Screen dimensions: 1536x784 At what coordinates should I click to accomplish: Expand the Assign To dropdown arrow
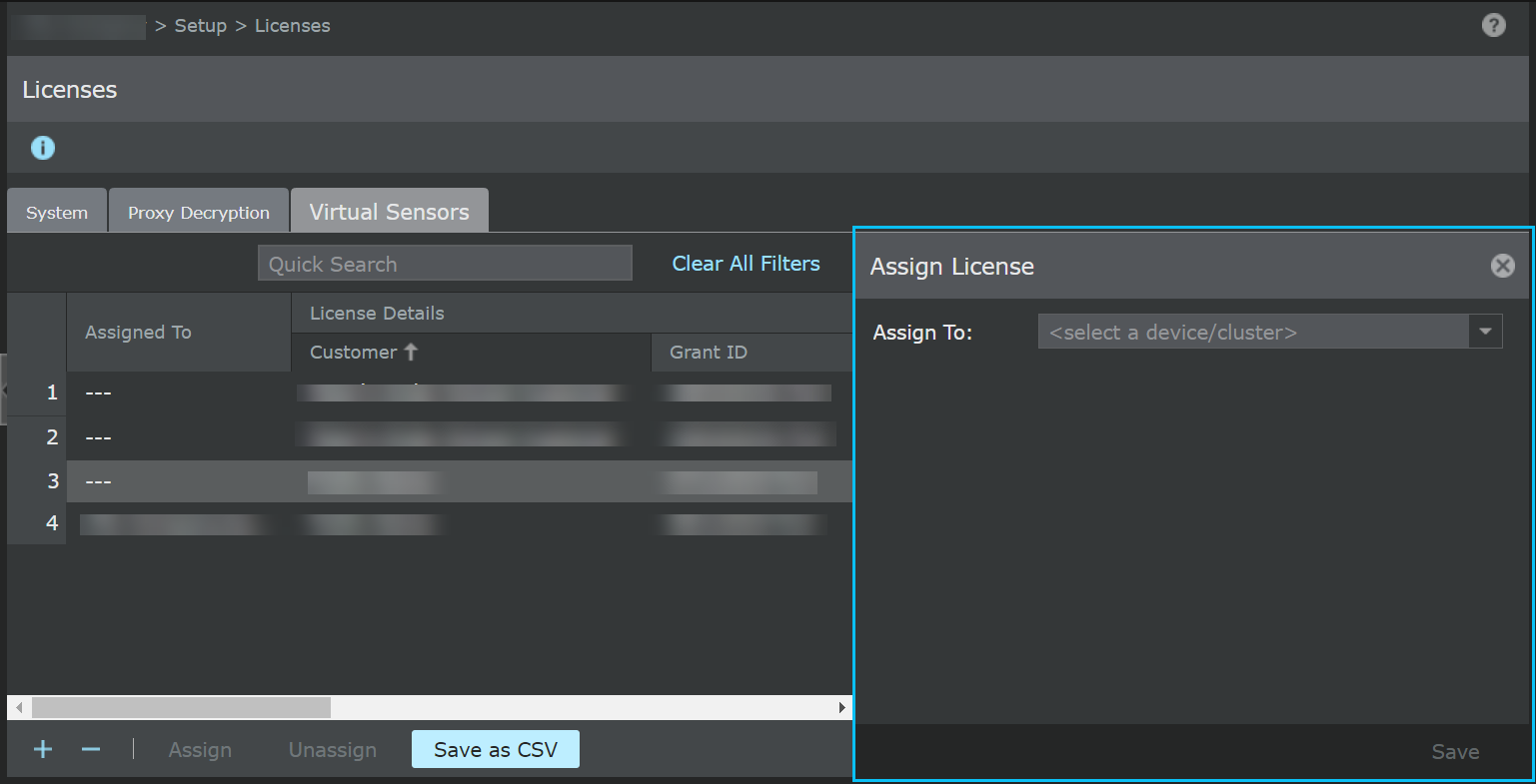point(1485,332)
